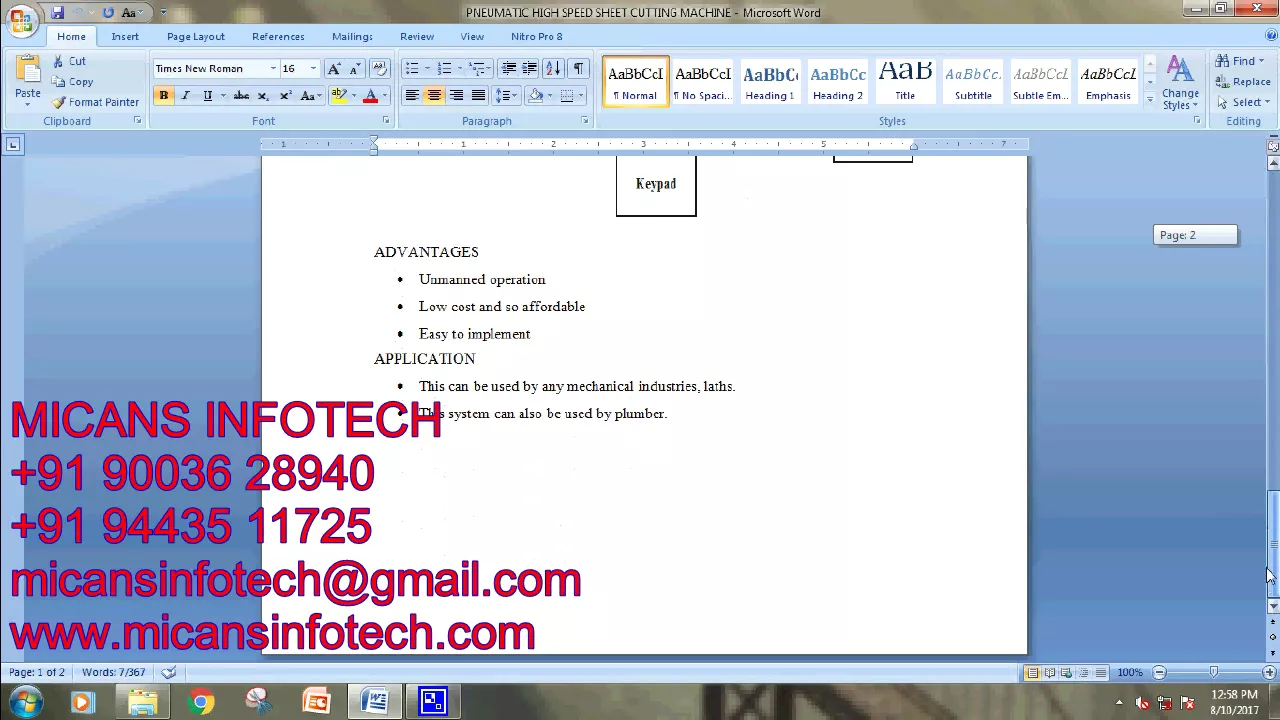Open the Change Case dropdown
Viewport: 1280px width, 720px height.
pyautogui.click(x=310, y=96)
